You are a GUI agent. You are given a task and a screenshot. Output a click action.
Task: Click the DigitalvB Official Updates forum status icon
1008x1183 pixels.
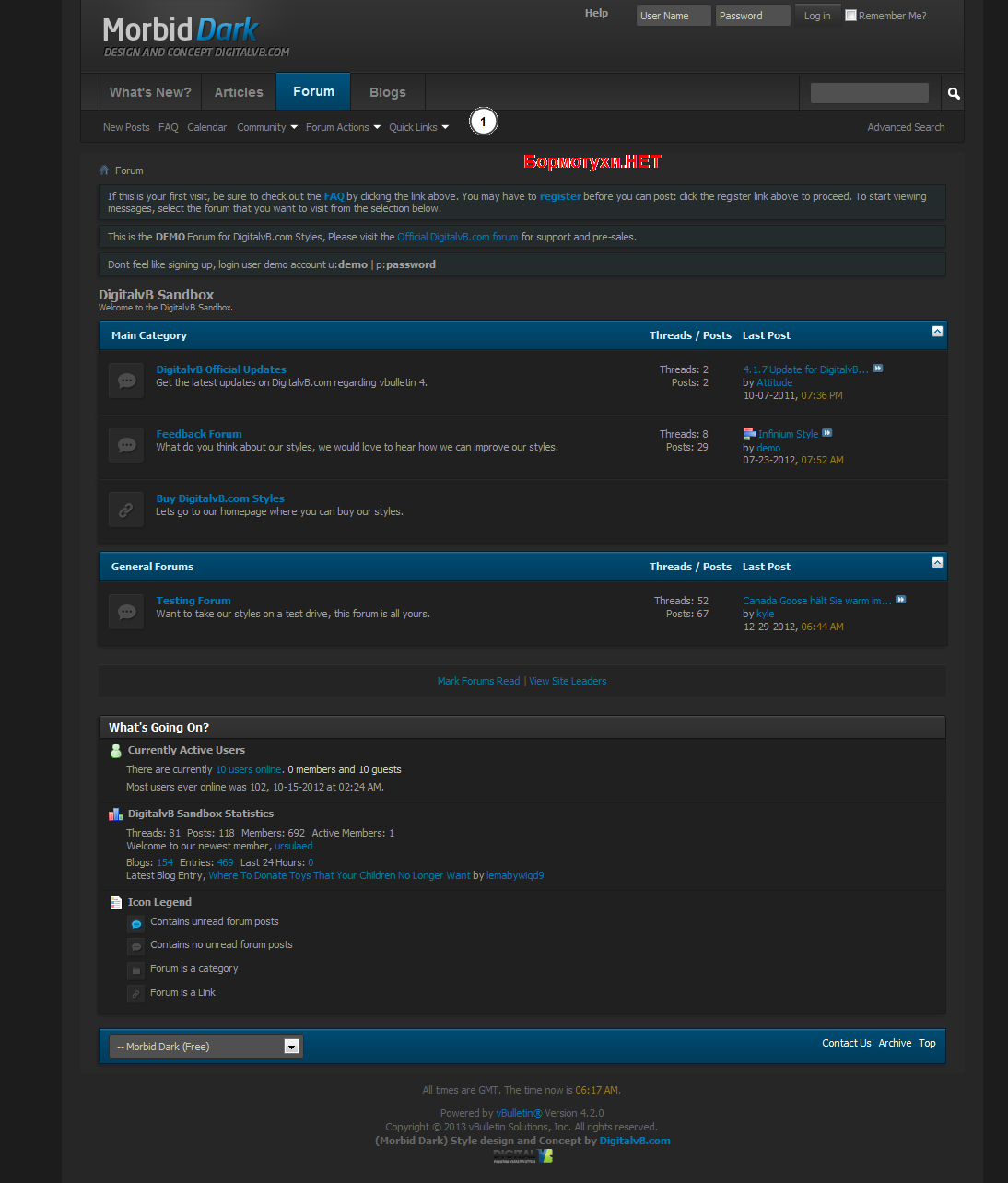[126, 381]
